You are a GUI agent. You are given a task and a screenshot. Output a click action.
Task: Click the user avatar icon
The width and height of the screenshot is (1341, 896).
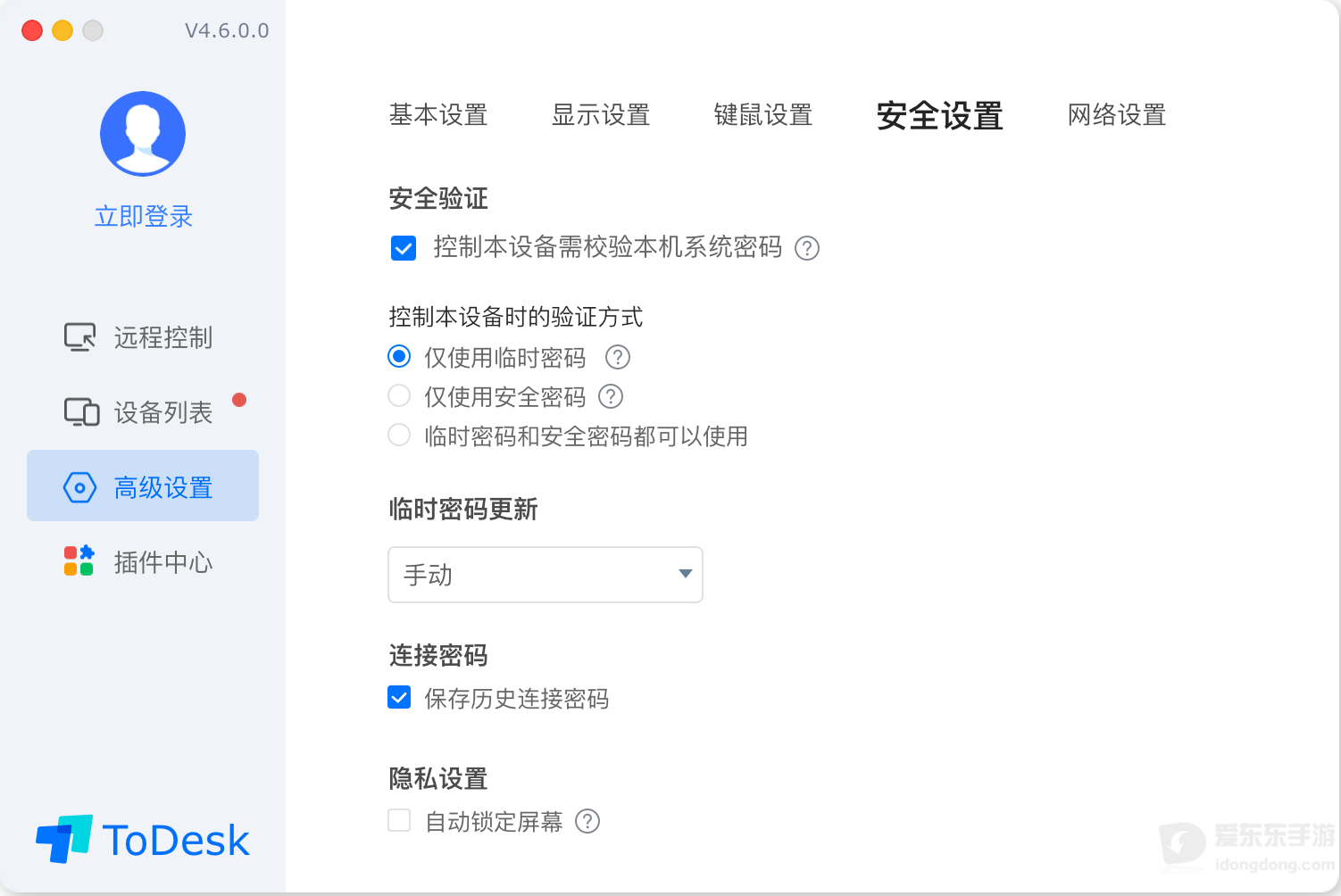pyautogui.click(x=143, y=134)
